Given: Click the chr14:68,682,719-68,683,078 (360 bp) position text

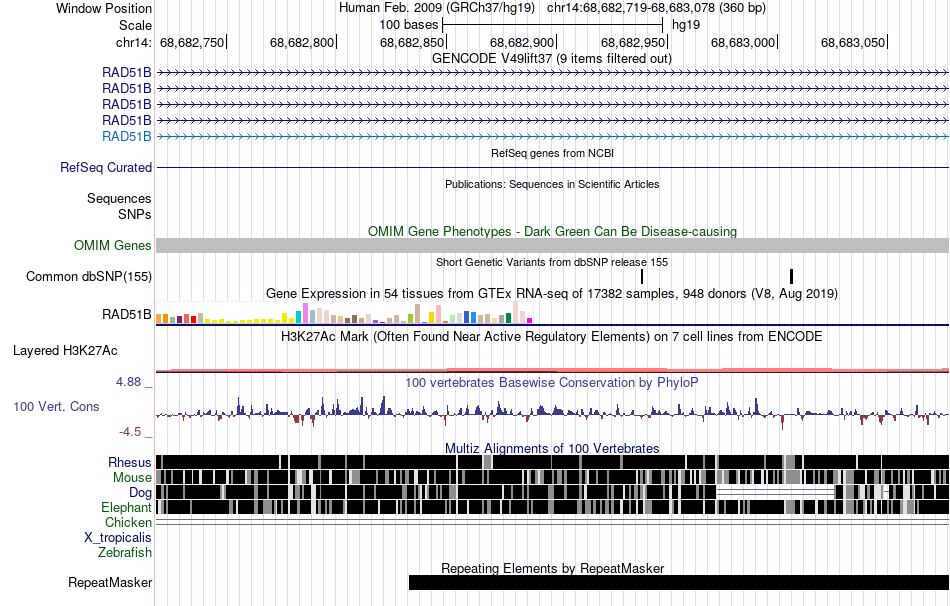Looking at the screenshot, I should coord(656,8).
